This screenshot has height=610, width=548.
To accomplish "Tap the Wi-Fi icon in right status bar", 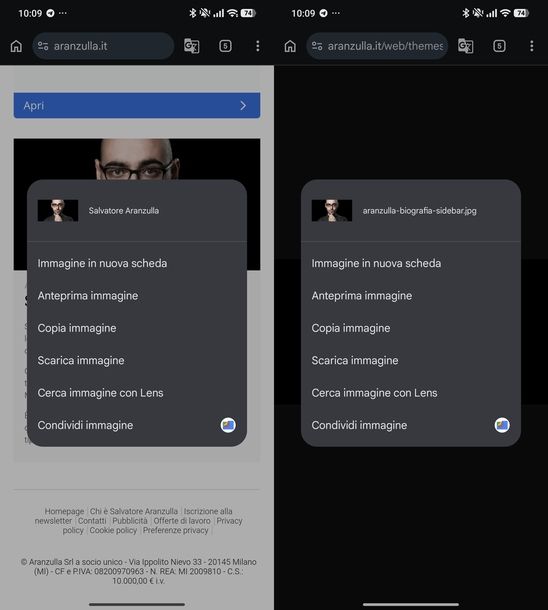I will [505, 13].
